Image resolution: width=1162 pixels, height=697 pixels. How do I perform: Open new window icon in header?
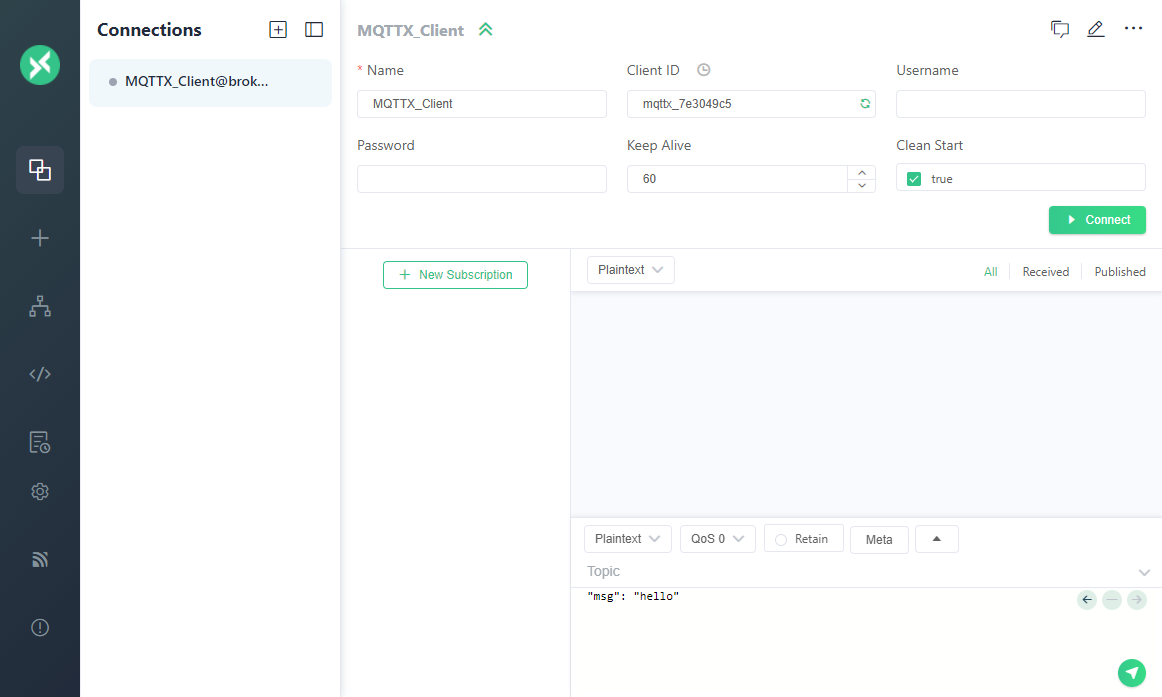(1060, 29)
